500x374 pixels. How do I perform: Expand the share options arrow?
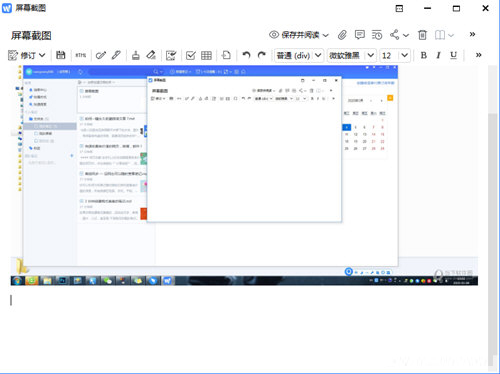pos(406,35)
